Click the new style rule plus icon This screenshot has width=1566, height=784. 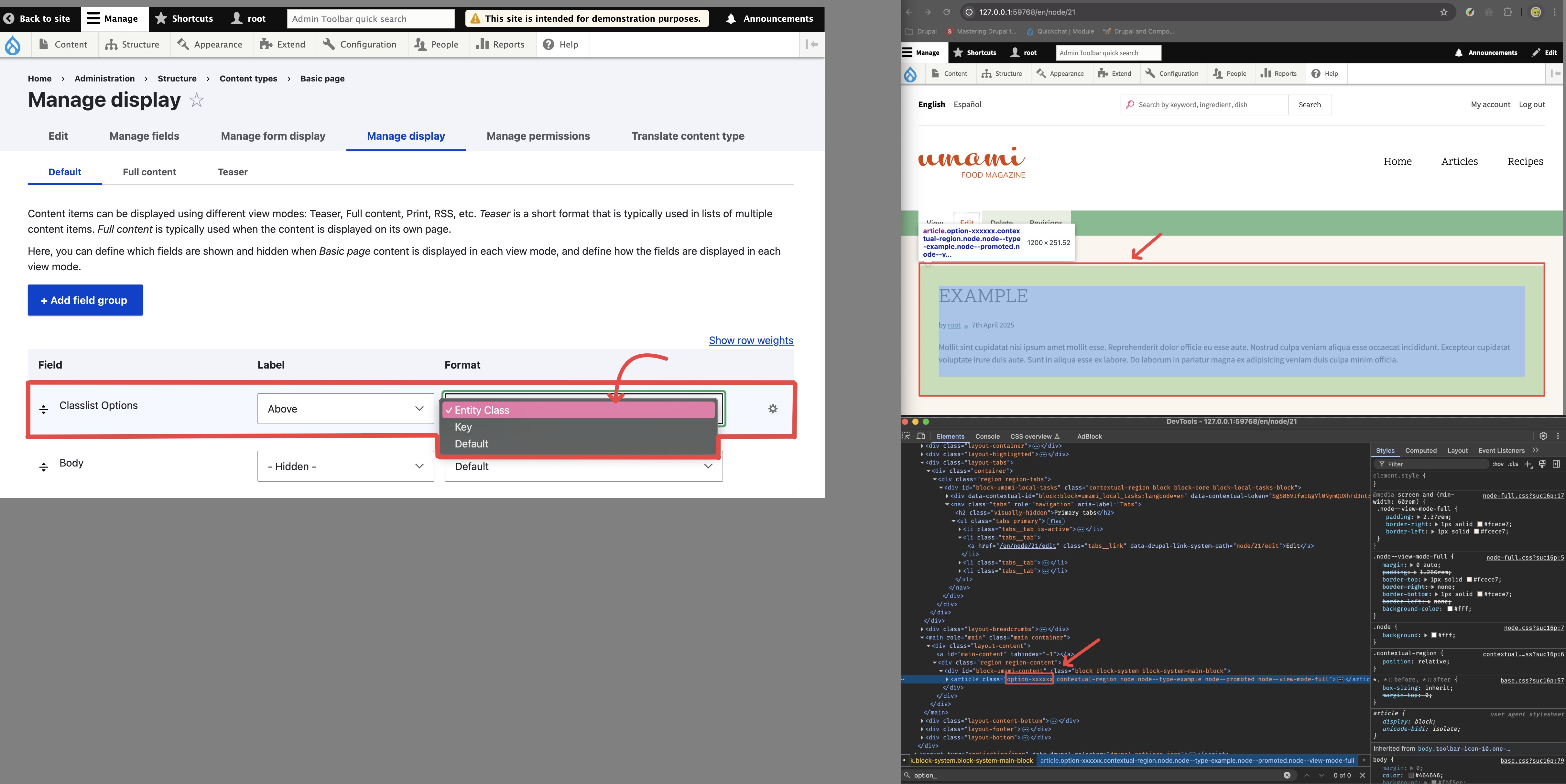click(x=1528, y=464)
